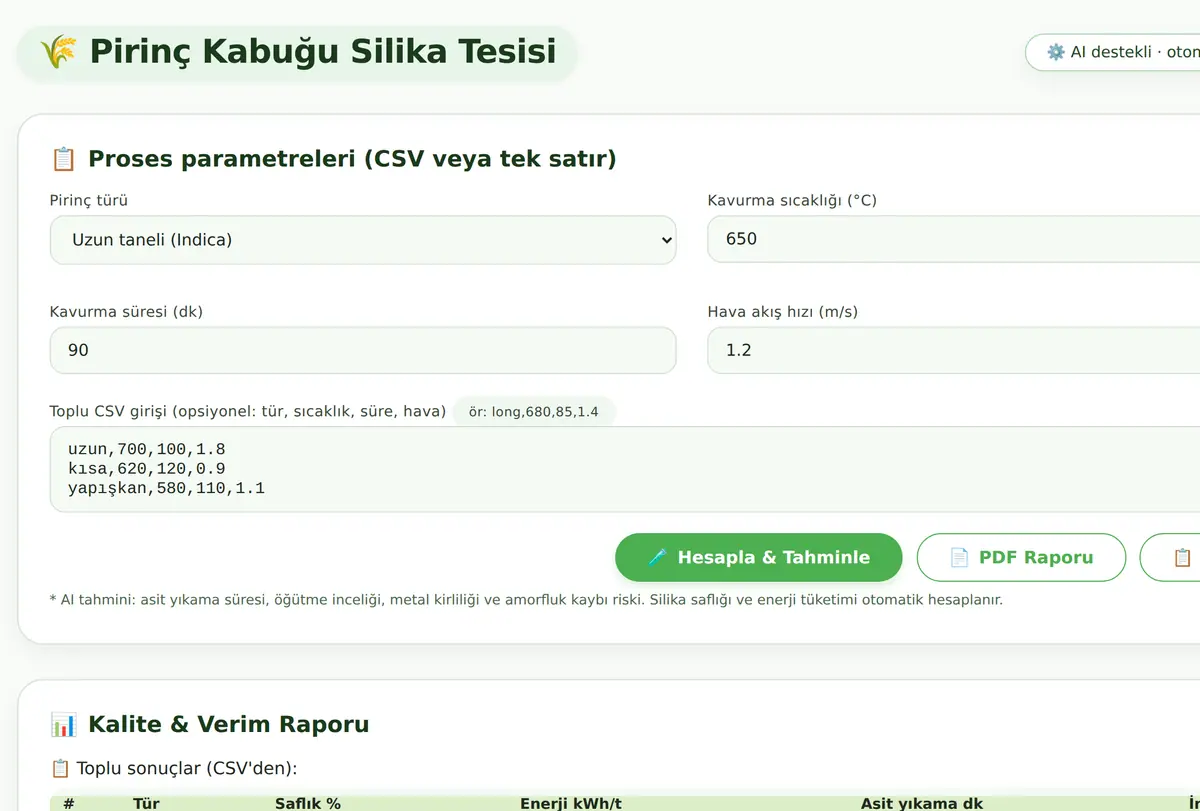1200x811 pixels.
Task: Click the test tube icon in Hesapla button
Action: (x=657, y=558)
